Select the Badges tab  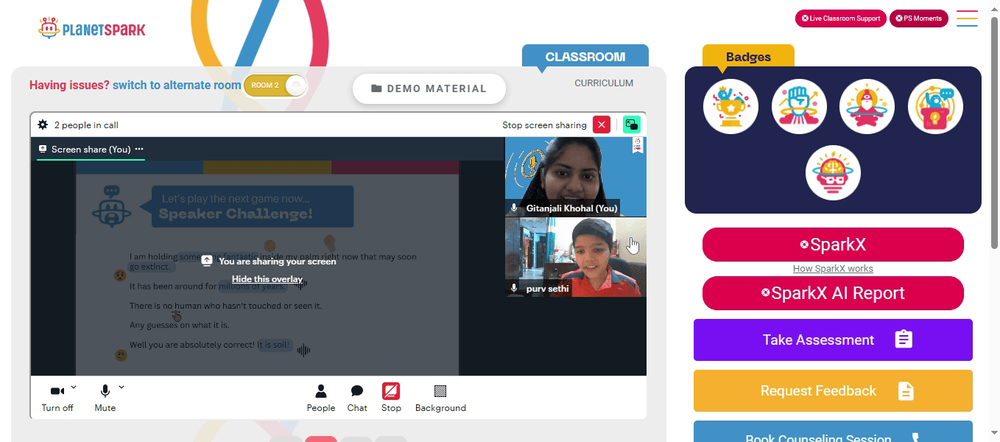748,57
